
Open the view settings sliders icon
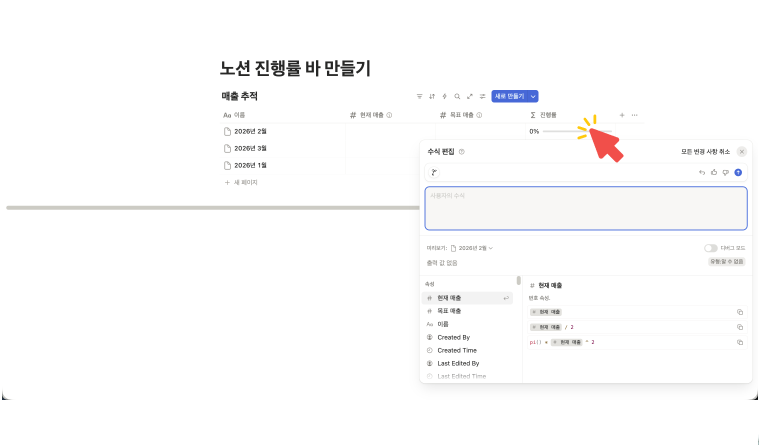pyautogui.click(x=482, y=96)
